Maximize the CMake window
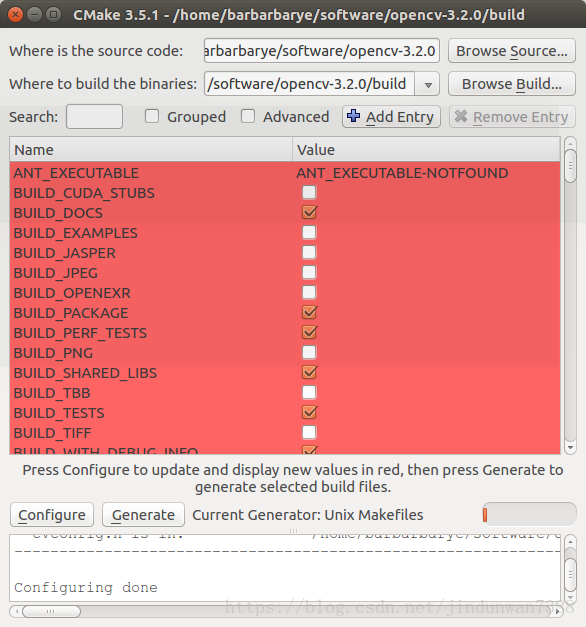586x627 pixels. coord(53,15)
